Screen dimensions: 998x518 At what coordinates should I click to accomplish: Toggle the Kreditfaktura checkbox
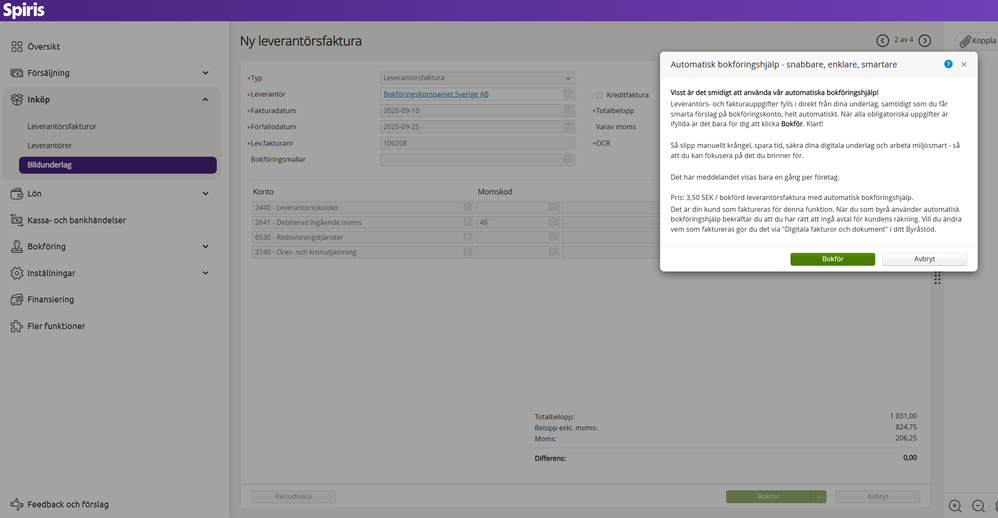[599, 95]
